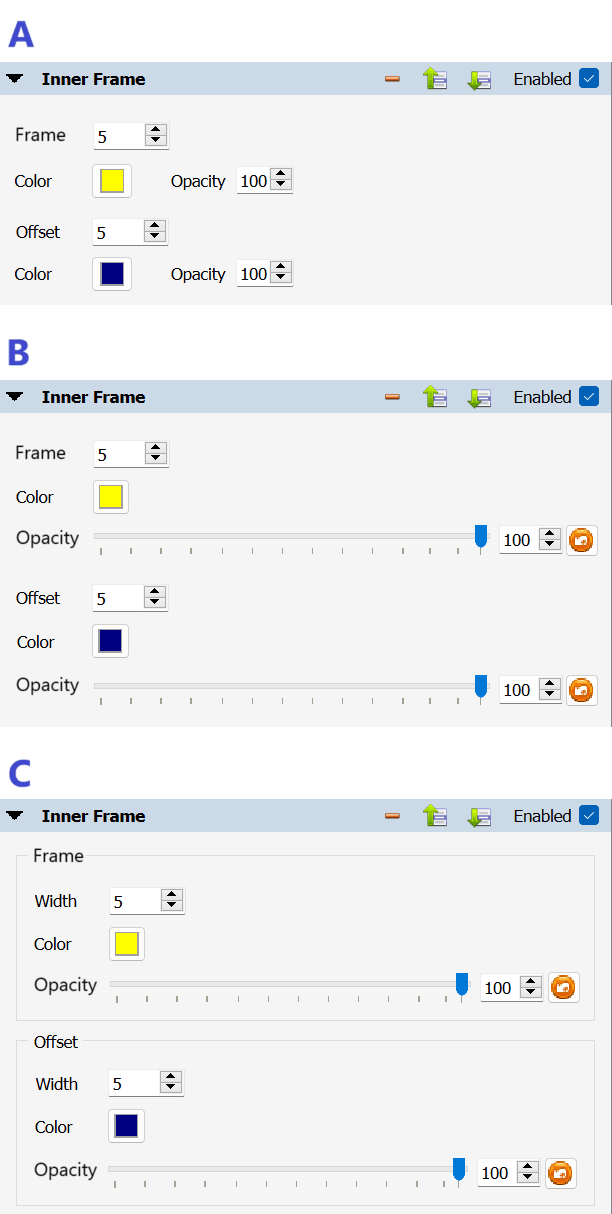The width and height of the screenshot is (612, 1214).
Task: Increase Frame value with up arrow, panel A
Action: coord(155,130)
